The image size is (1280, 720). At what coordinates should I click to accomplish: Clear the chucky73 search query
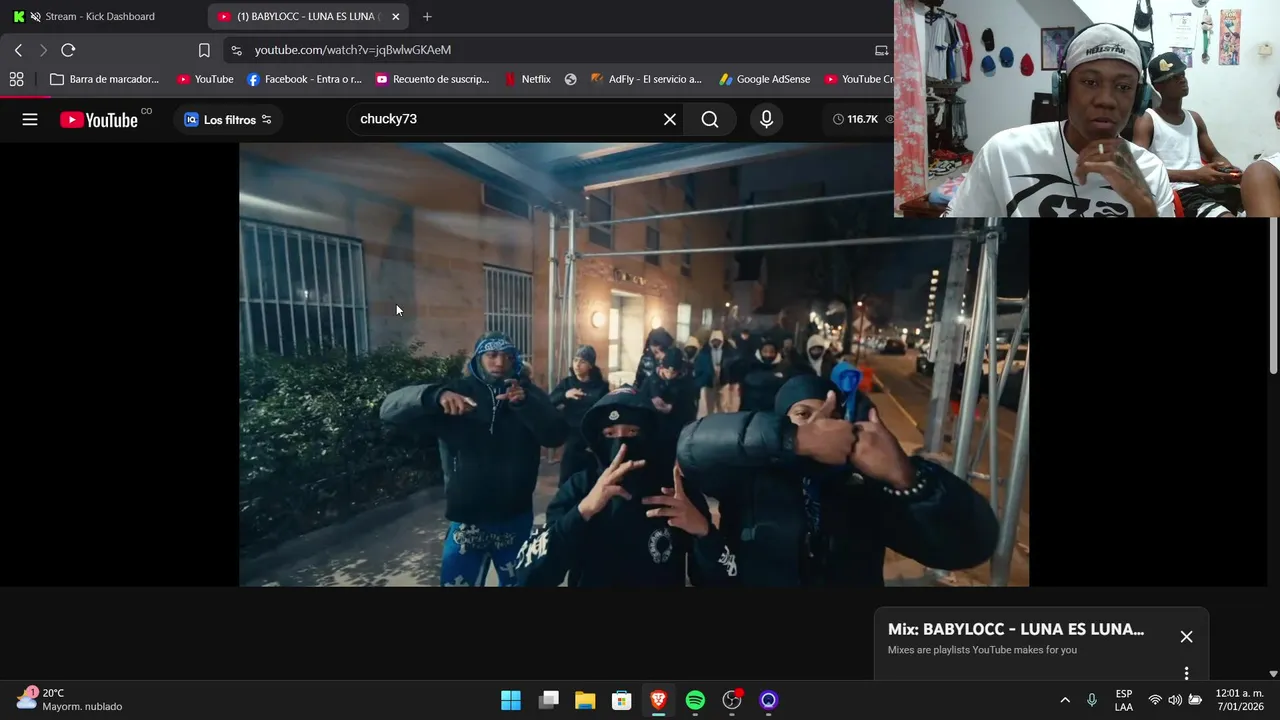tap(670, 119)
